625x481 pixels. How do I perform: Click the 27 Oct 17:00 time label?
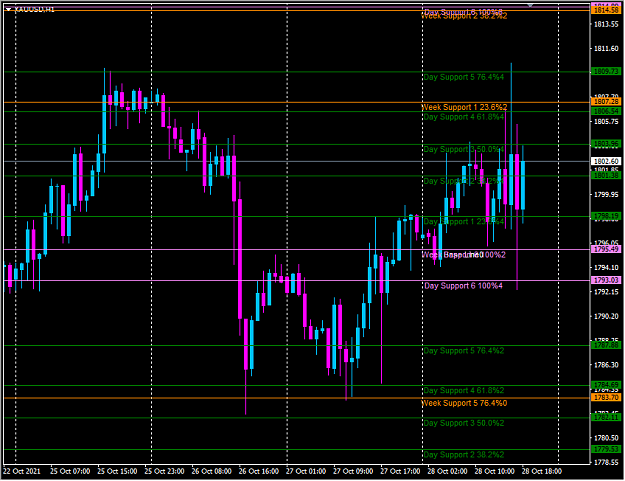pos(400,471)
